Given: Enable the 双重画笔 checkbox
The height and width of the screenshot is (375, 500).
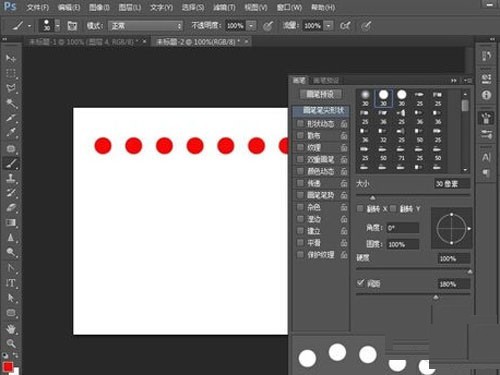Looking at the screenshot, I should pyautogui.click(x=300, y=159).
